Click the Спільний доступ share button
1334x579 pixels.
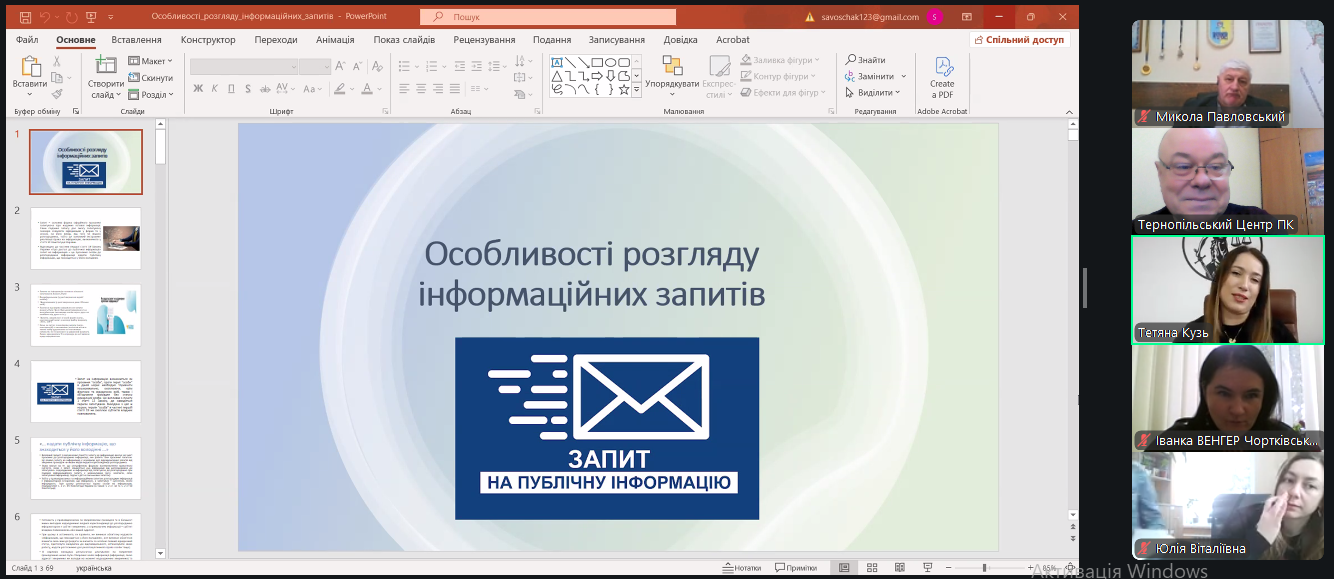pyautogui.click(x=1019, y=40)
